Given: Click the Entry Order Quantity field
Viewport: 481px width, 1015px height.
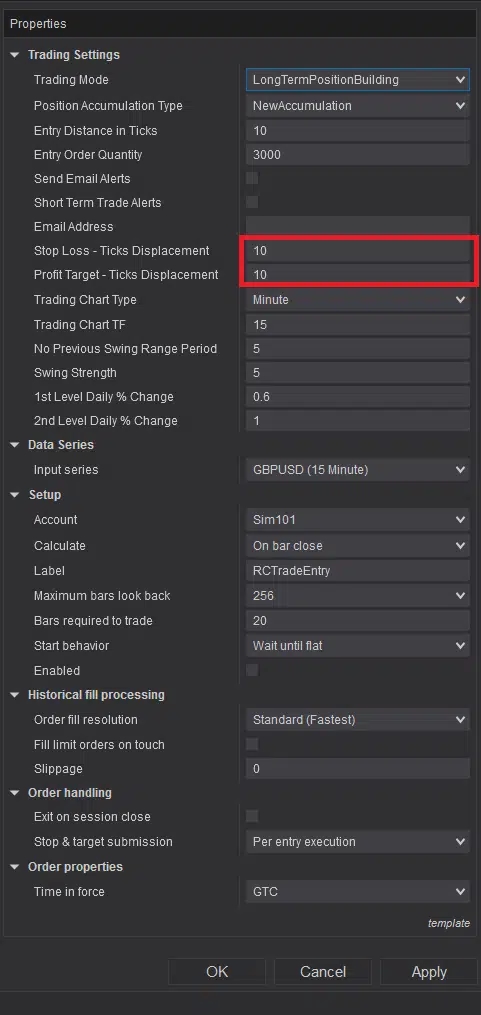Looking at the screenshot, I should 357,155.
